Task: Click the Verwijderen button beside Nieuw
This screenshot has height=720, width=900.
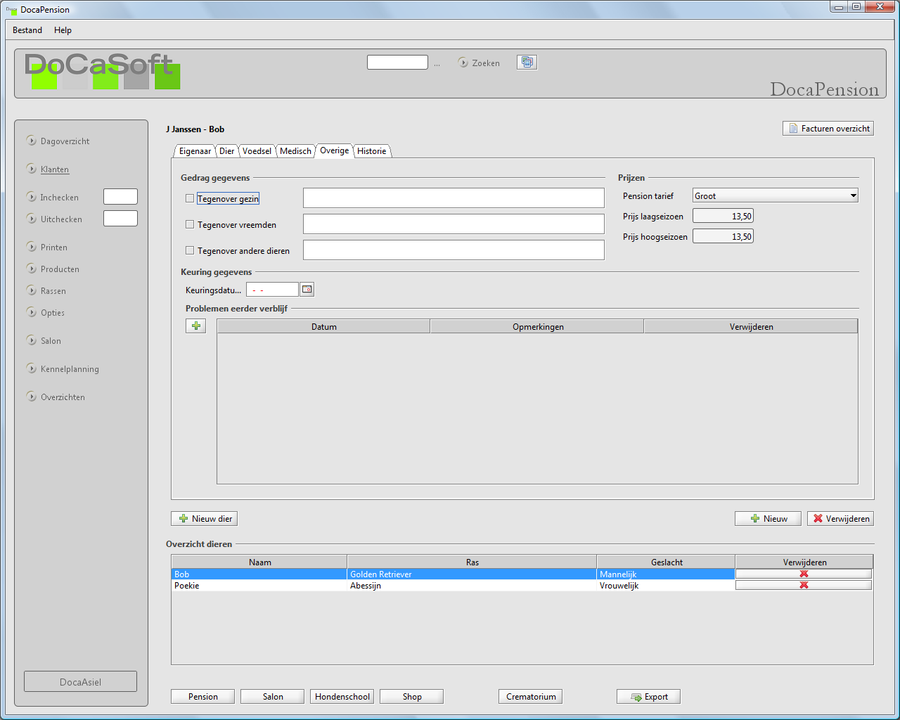Action: (841, 518)
